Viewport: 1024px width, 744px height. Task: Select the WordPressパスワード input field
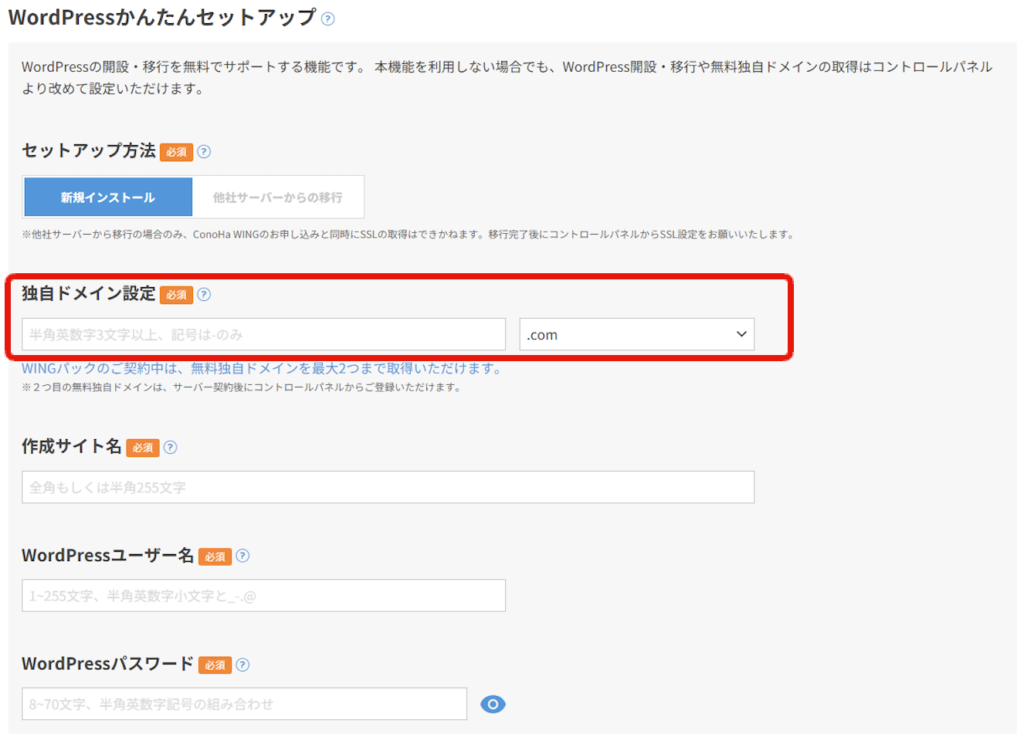[244, 704]
